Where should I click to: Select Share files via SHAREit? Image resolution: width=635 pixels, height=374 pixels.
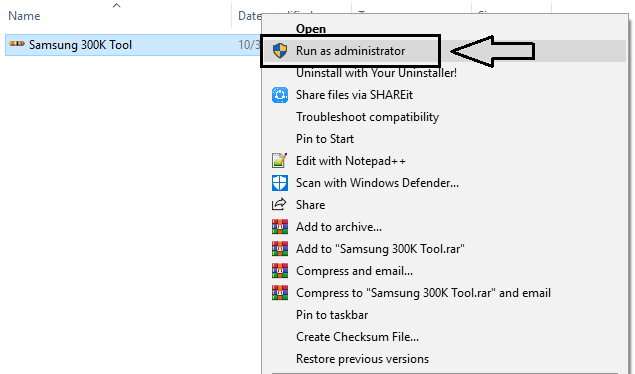tap(354, 95)
